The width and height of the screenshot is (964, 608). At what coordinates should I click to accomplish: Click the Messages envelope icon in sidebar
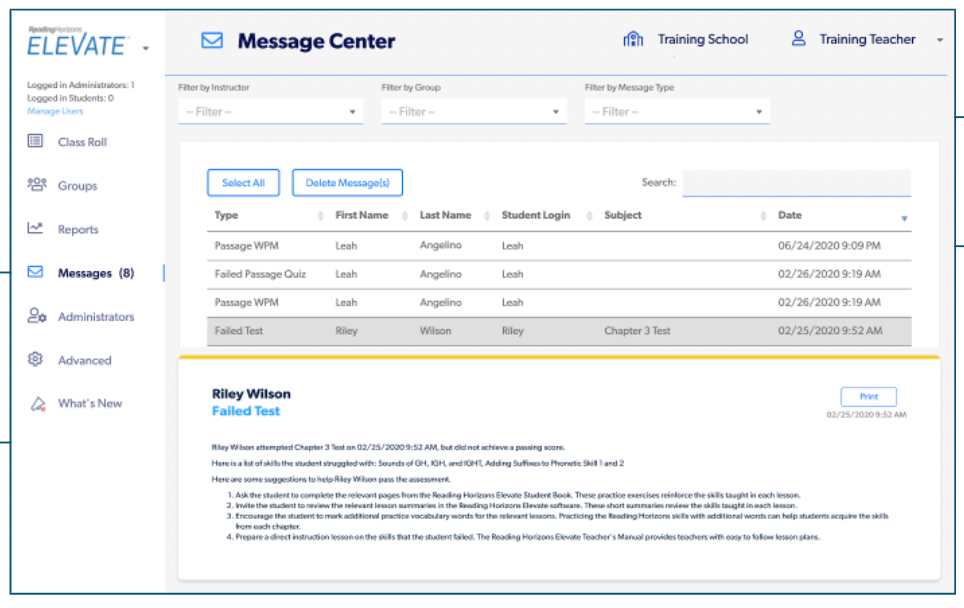tap(35, 272)
